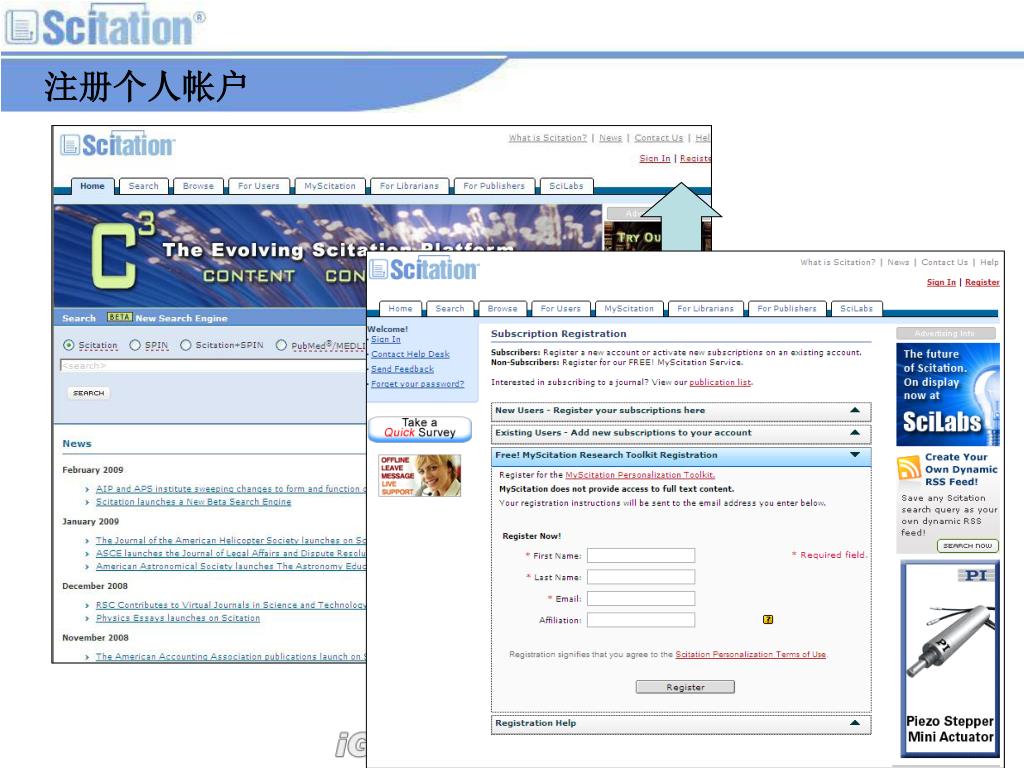Switch to SciLabs tab on registration page
This screenshot has height=768, width=1024.
point(856,308)
